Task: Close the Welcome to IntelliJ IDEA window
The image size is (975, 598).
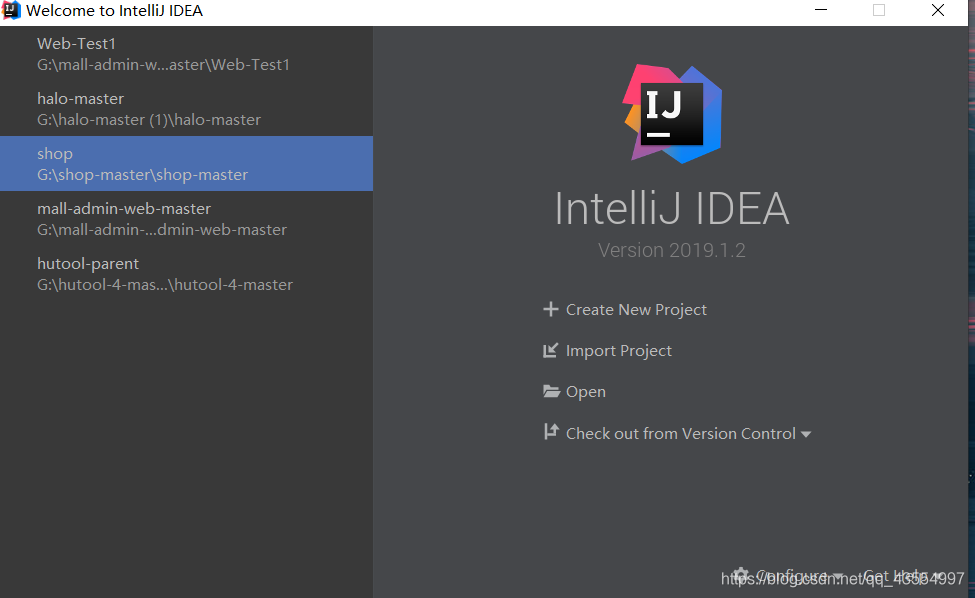Action: 938,10
